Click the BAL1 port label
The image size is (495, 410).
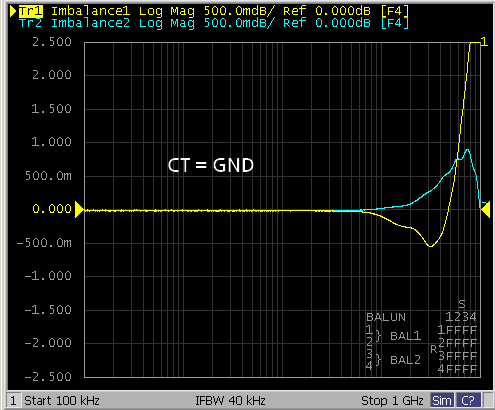point(406,336)
